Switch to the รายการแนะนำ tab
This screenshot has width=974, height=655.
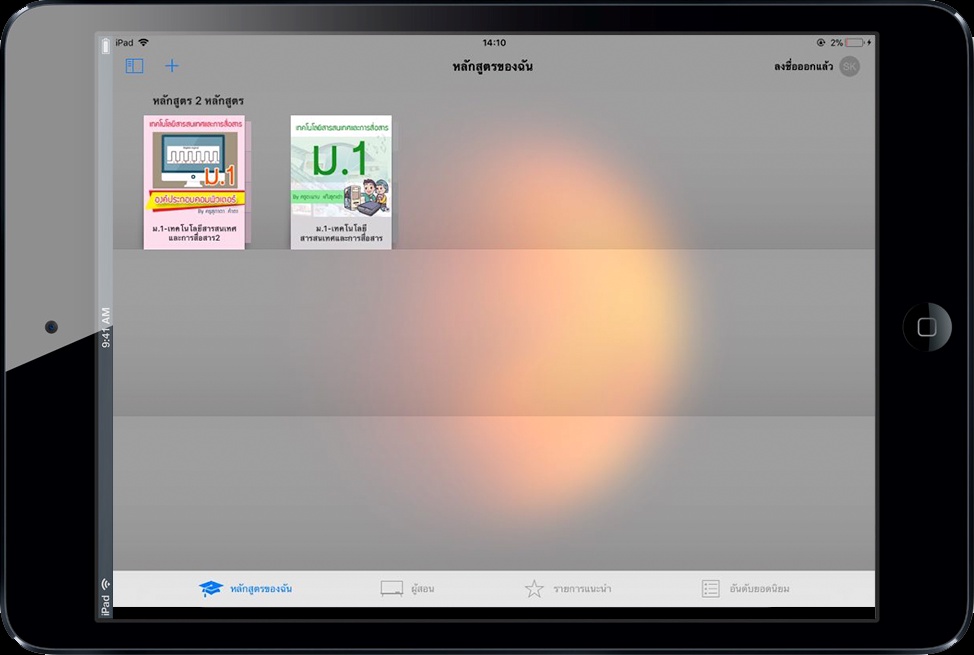click(x=568, y=589)
